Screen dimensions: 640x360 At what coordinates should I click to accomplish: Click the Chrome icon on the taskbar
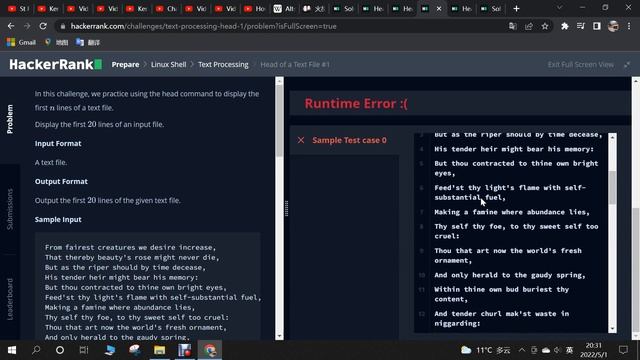[210, 350]
